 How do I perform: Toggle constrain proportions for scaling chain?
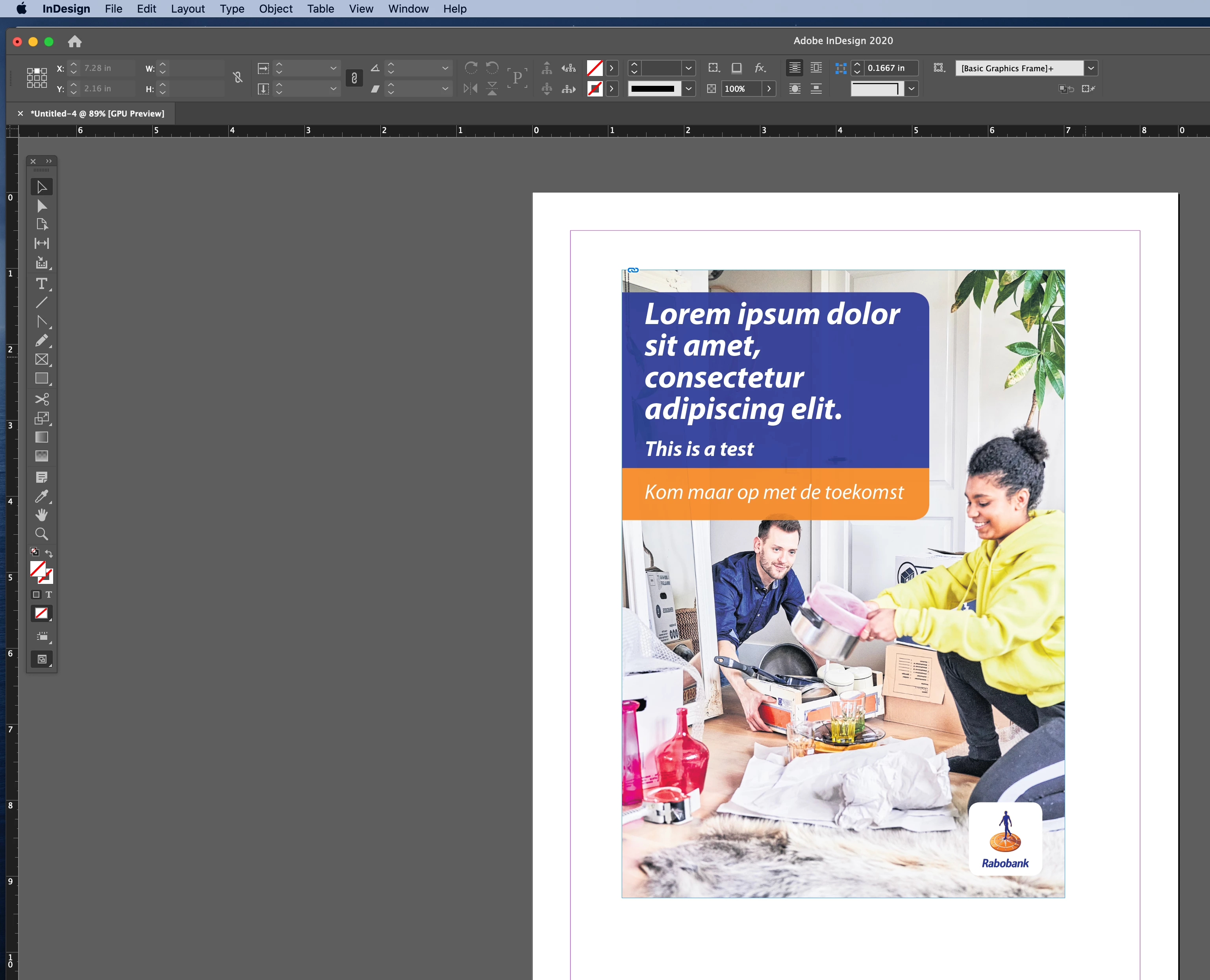point(354,78)
